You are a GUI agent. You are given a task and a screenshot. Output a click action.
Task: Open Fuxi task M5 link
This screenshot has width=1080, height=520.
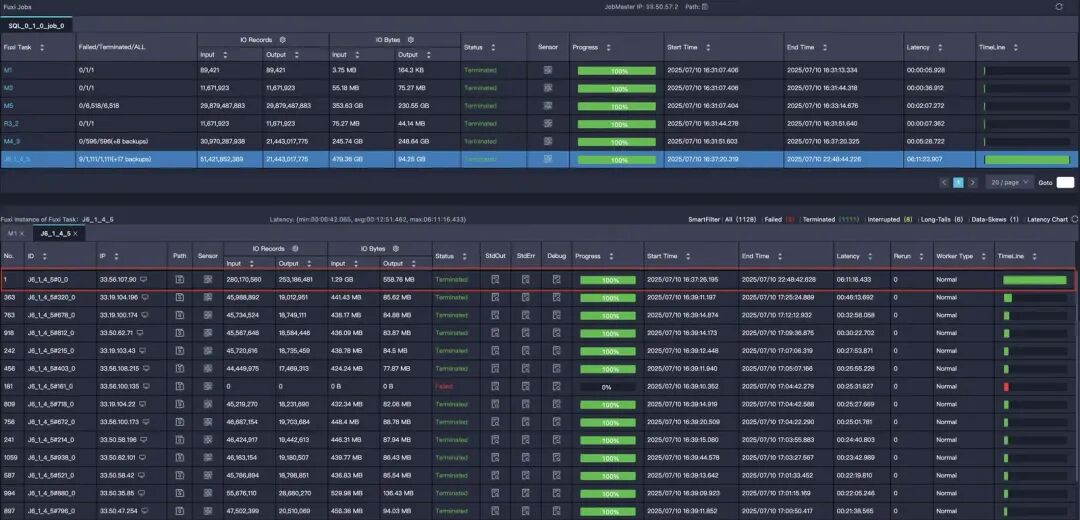point(8,105)
